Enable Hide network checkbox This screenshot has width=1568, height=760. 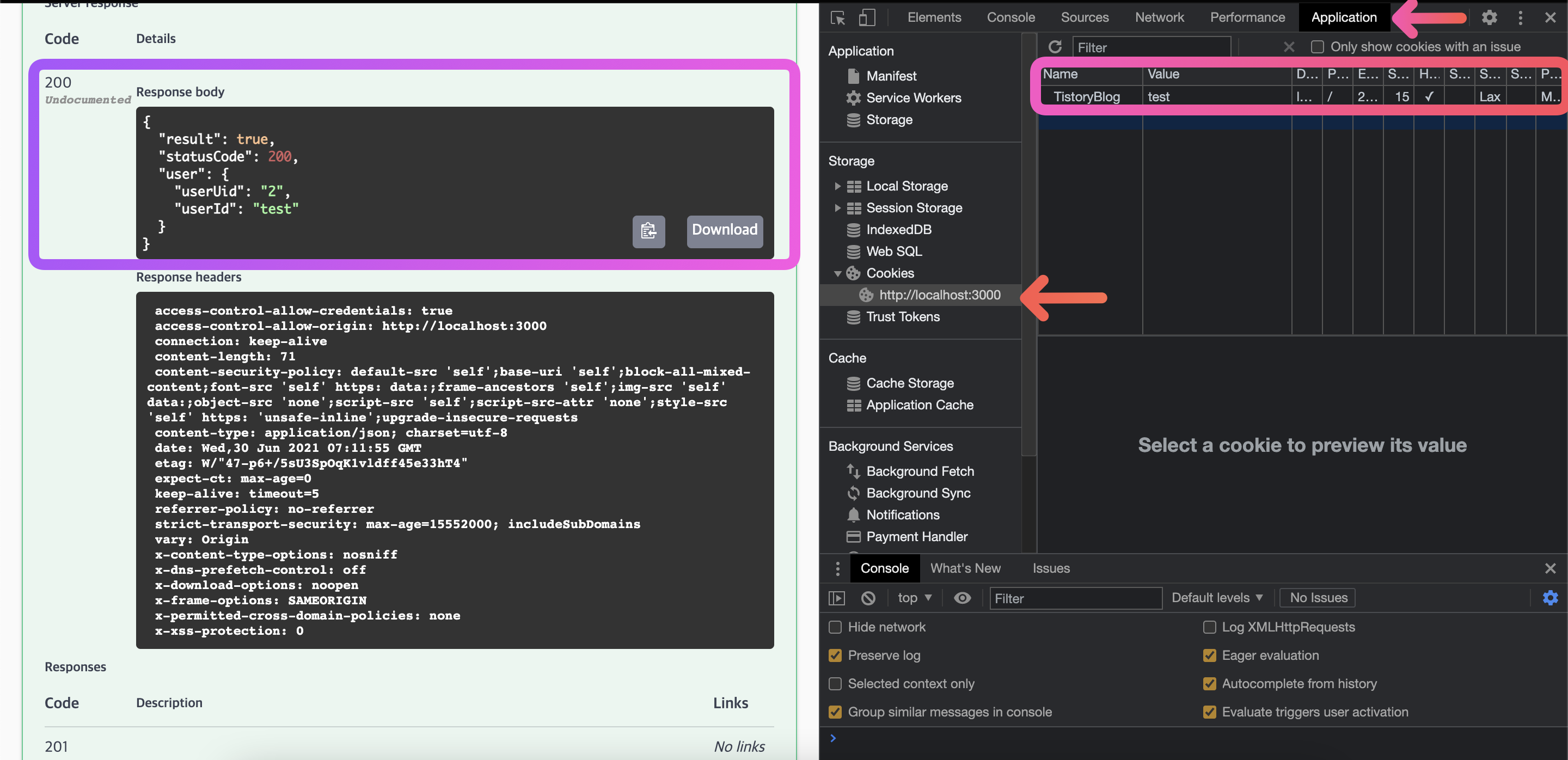click(x=835, y=627)
